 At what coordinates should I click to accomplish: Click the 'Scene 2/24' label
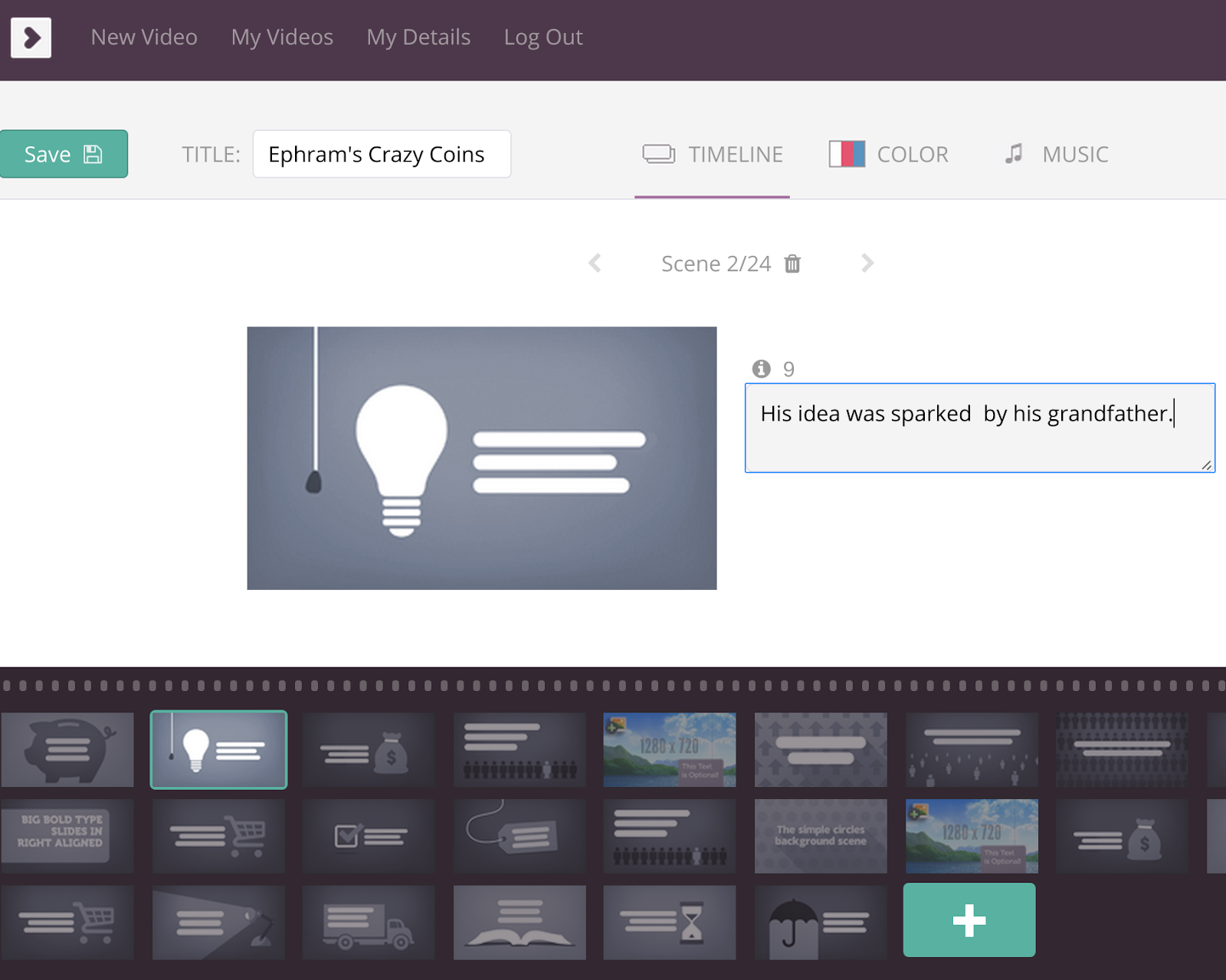(x=716, y=264)
